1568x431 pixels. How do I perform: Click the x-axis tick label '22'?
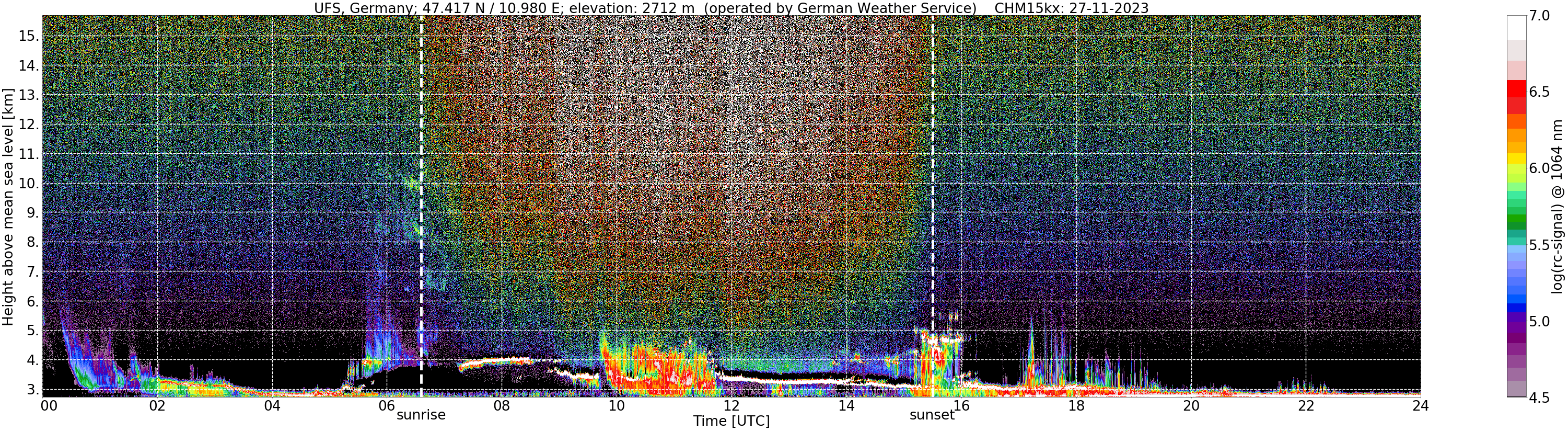tap(1306, 405)
